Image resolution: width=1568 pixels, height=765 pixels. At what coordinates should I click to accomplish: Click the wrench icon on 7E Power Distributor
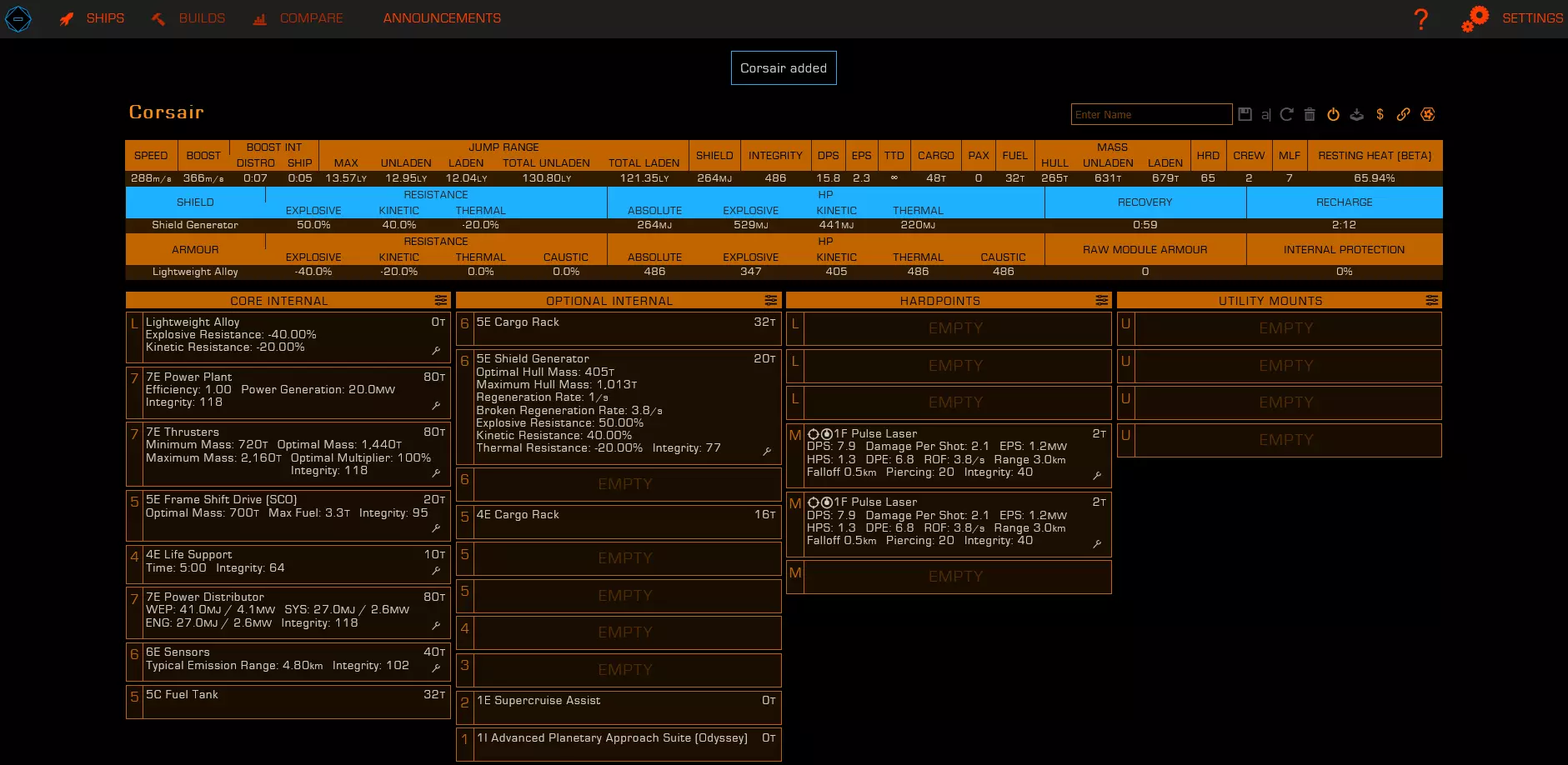[x=436, y=626]
